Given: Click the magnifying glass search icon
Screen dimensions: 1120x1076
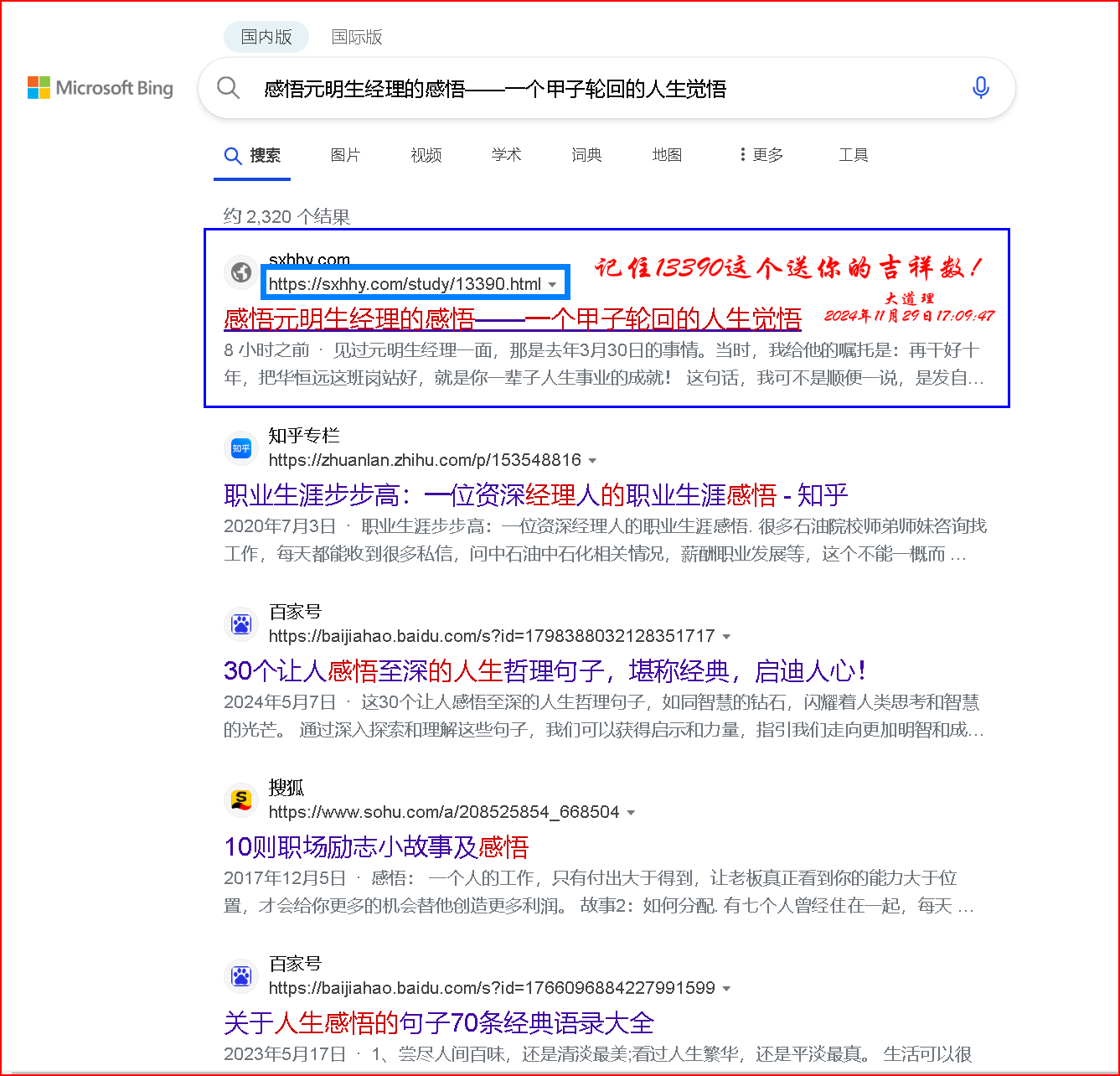Looking at the screenshot, I should (228, 88).
